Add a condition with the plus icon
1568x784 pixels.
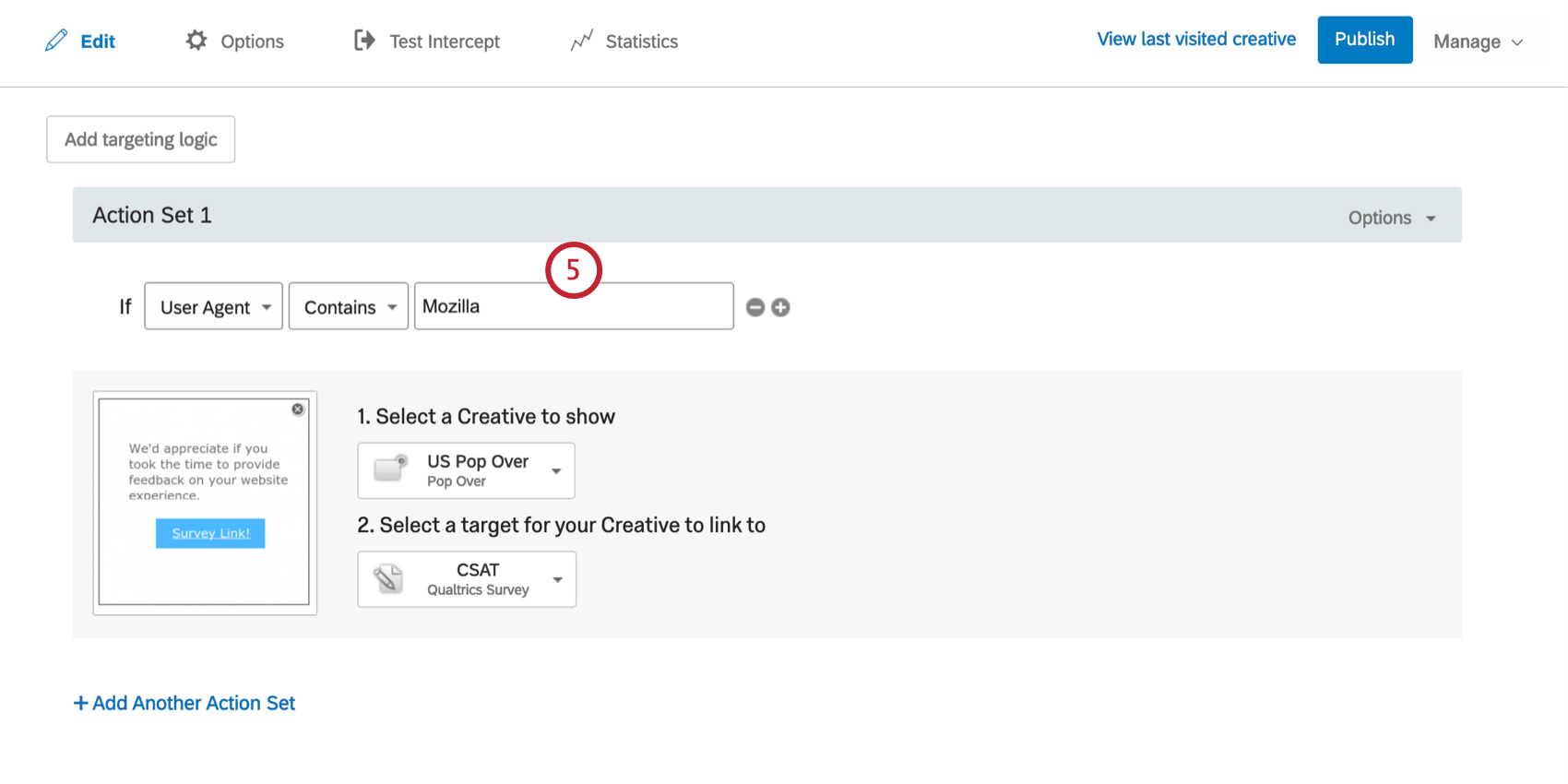(780, 306)
